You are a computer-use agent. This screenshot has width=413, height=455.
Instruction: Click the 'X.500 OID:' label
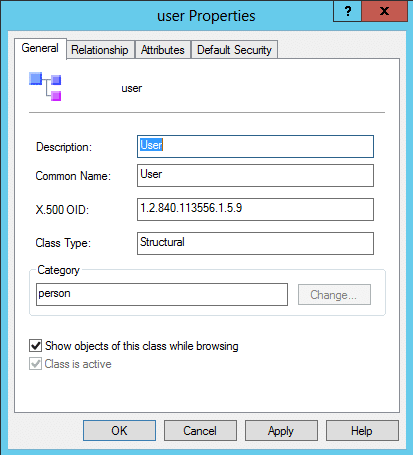click(x=62, y=210)
